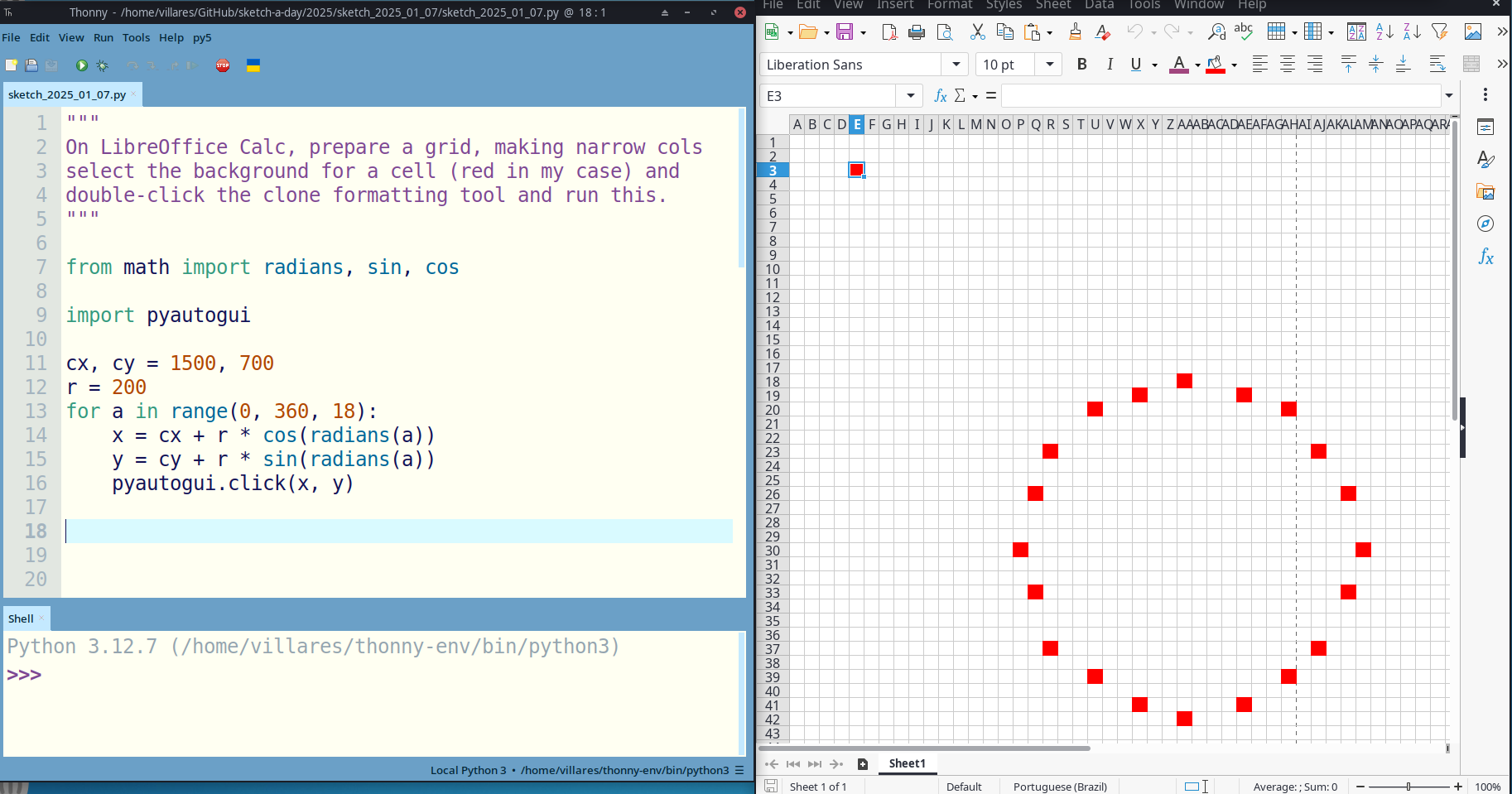Open the Function Wizard beside the Name Box
Viewport: 1512px width, 794px height.
(940, 96)
